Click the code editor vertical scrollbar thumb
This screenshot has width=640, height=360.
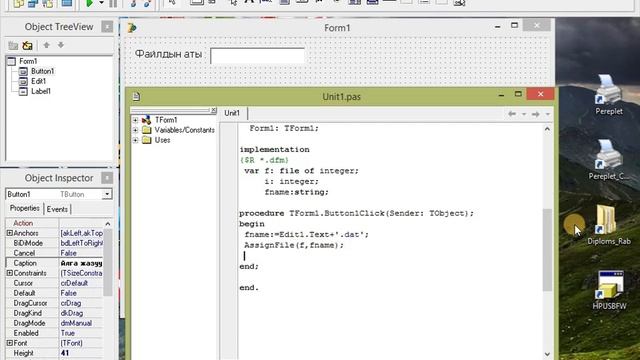click(547, 250)
